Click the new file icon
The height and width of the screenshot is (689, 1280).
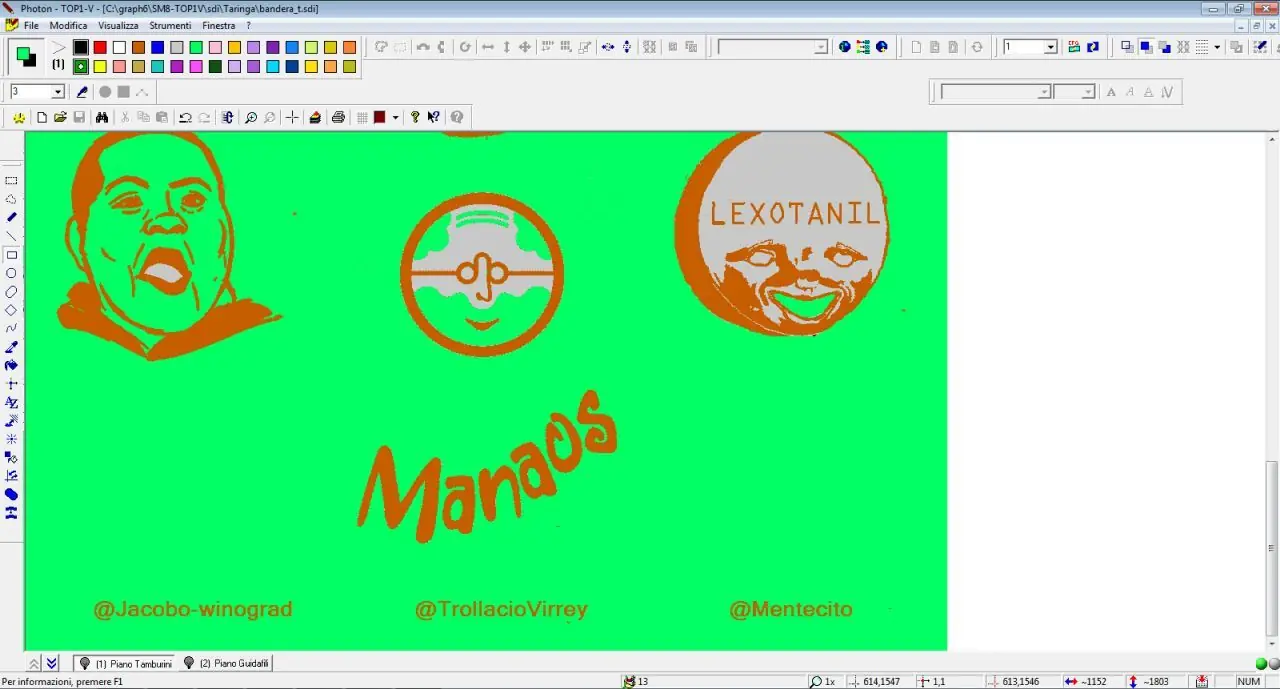pos(42,117)
